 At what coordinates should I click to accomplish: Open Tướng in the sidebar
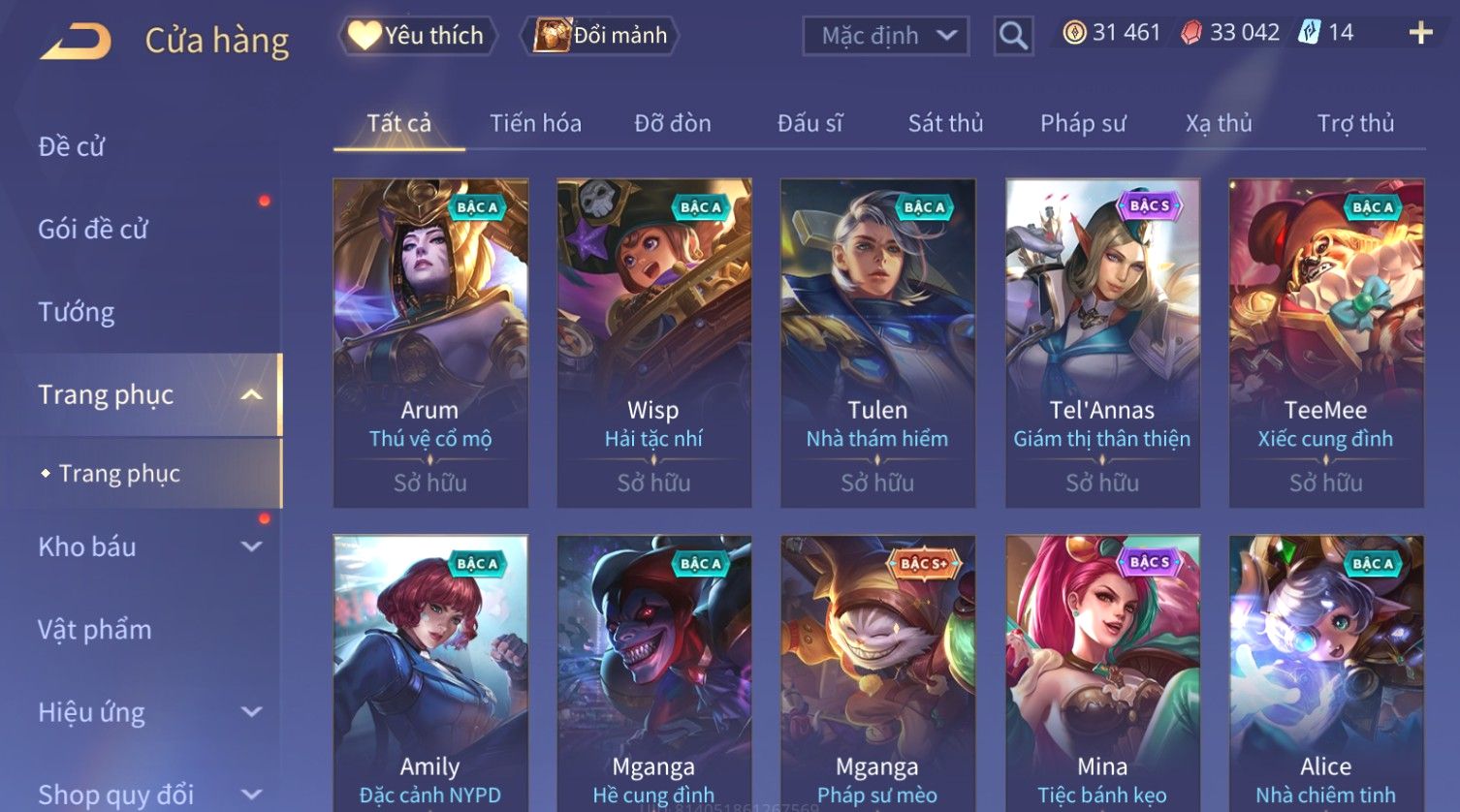(76, 312)
